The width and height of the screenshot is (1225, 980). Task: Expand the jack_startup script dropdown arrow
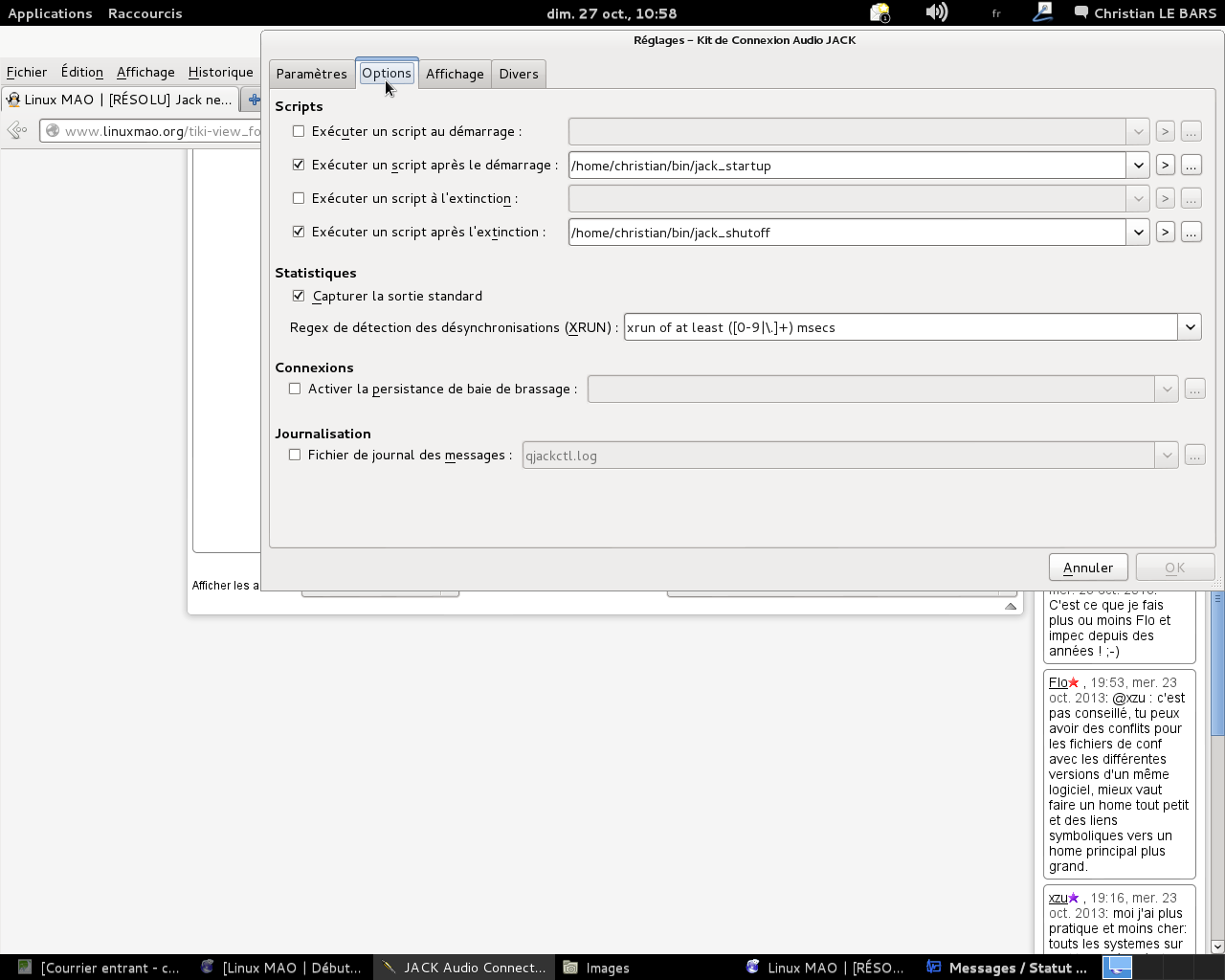coord(1138,166)
